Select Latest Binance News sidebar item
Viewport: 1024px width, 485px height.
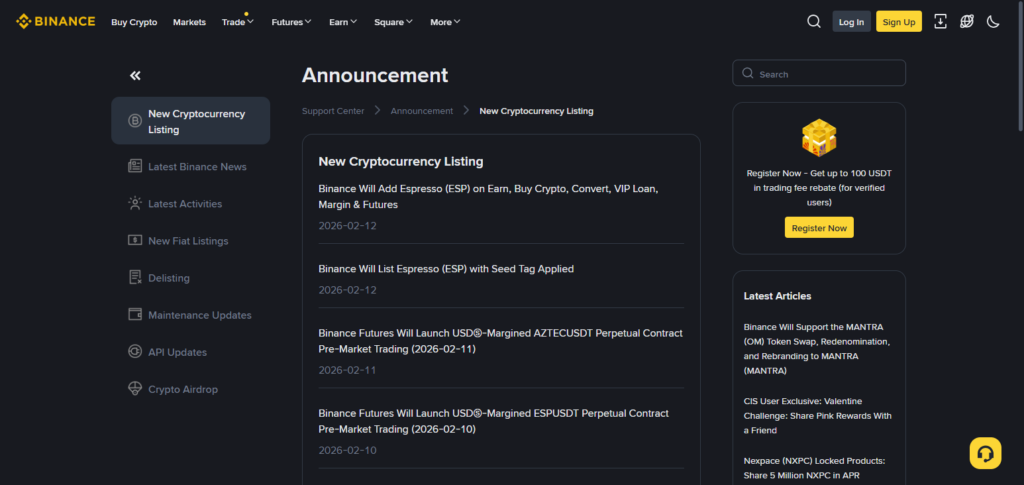point(191,166)
